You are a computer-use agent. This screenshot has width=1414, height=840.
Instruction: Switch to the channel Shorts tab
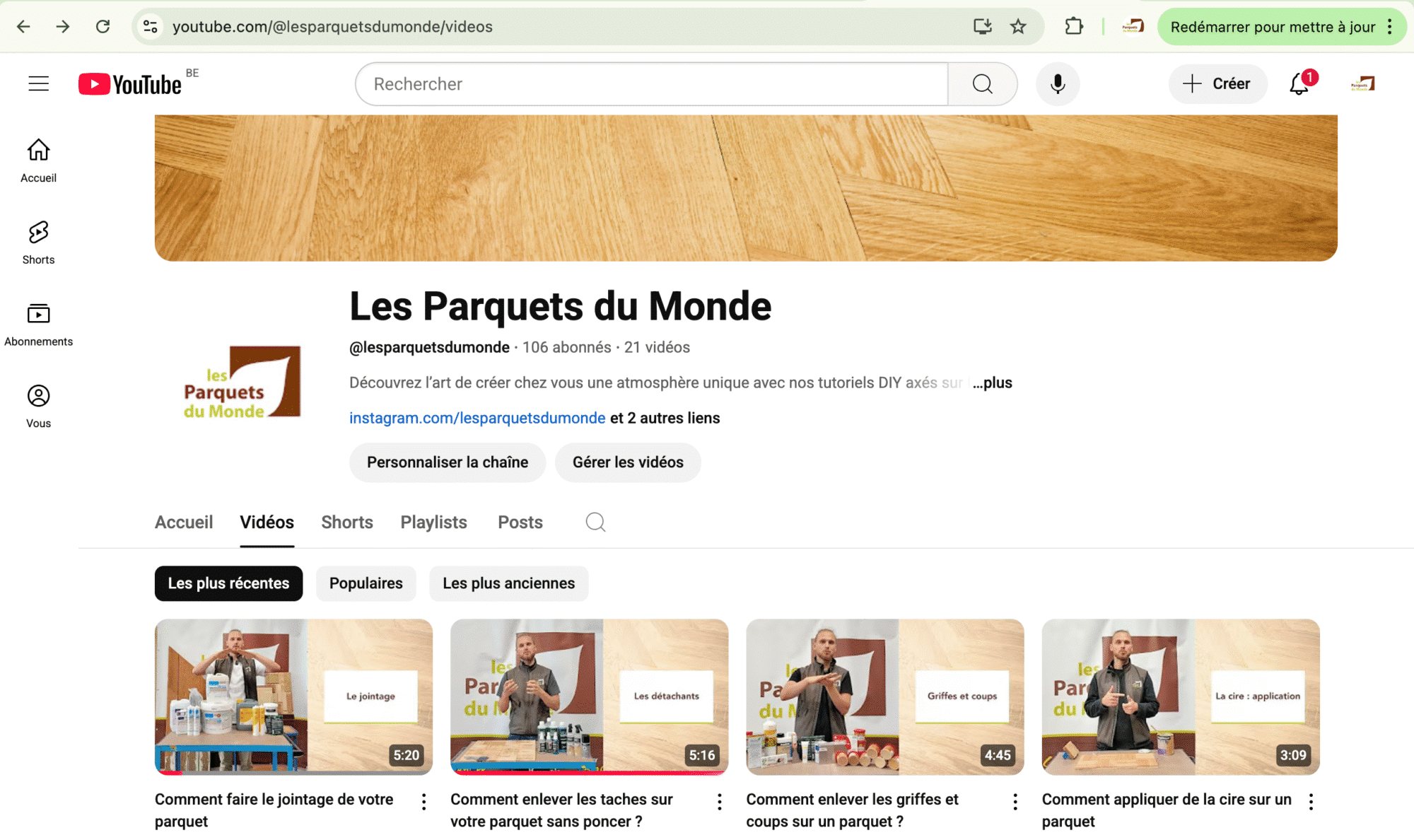[x=346, y=522]
